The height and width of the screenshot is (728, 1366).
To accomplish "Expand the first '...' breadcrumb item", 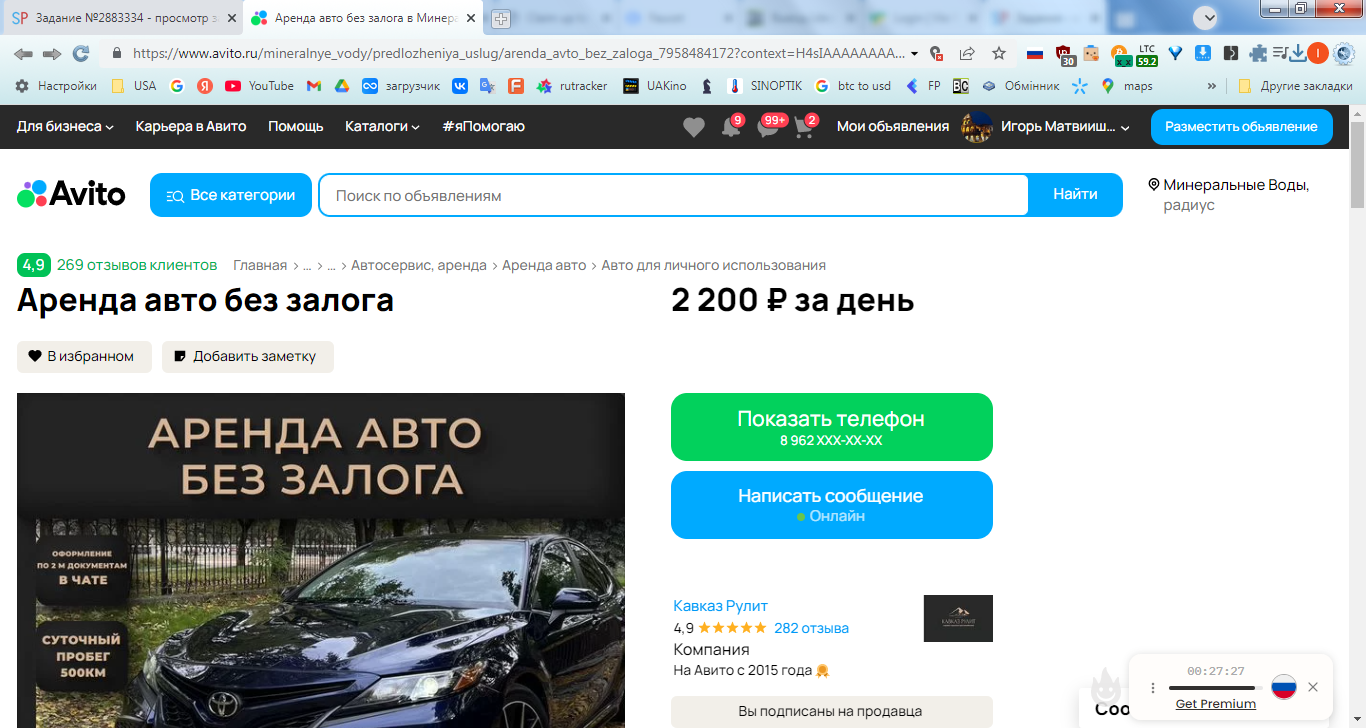I will [x=307, y=265].
